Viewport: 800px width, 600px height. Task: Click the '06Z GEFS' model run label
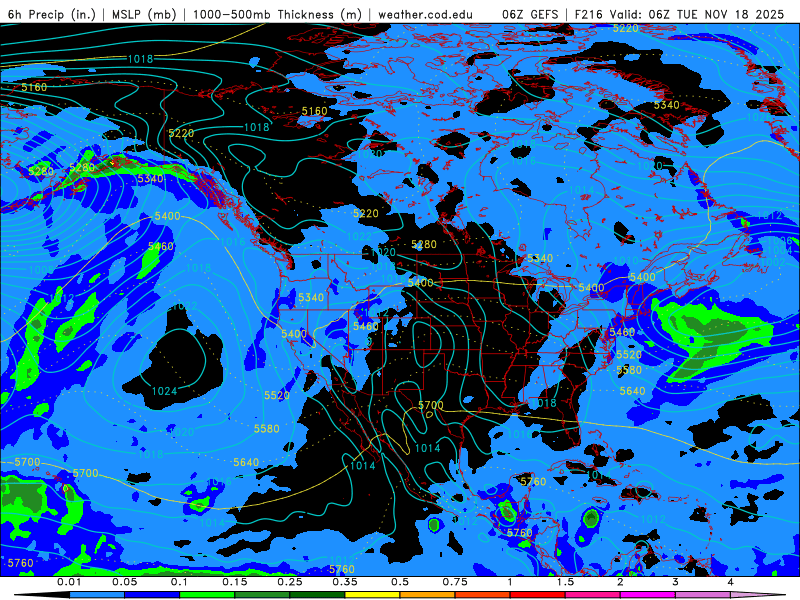[530, 14]
